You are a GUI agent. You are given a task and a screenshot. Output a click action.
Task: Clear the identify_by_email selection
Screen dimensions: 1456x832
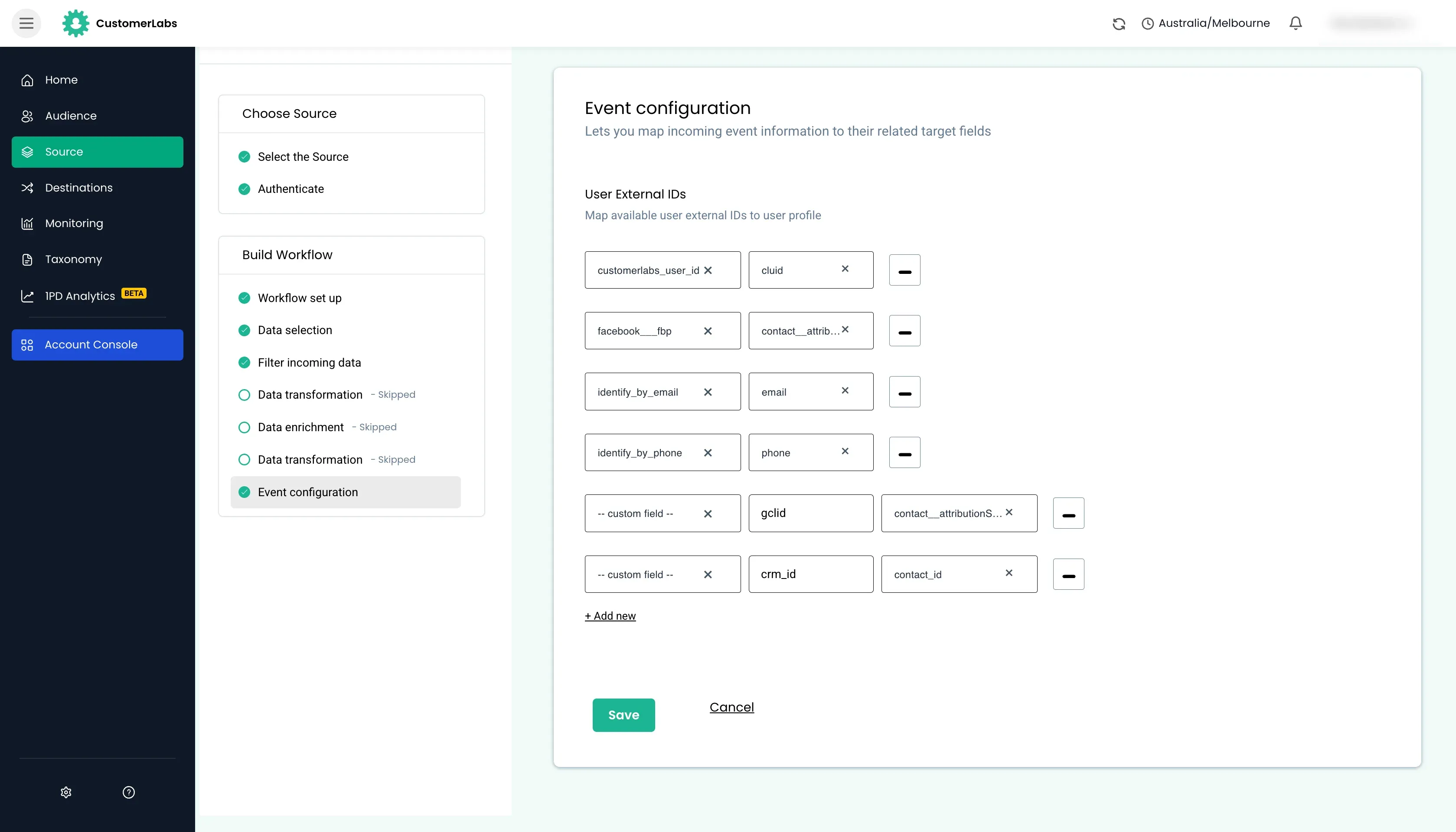[708, 392]
